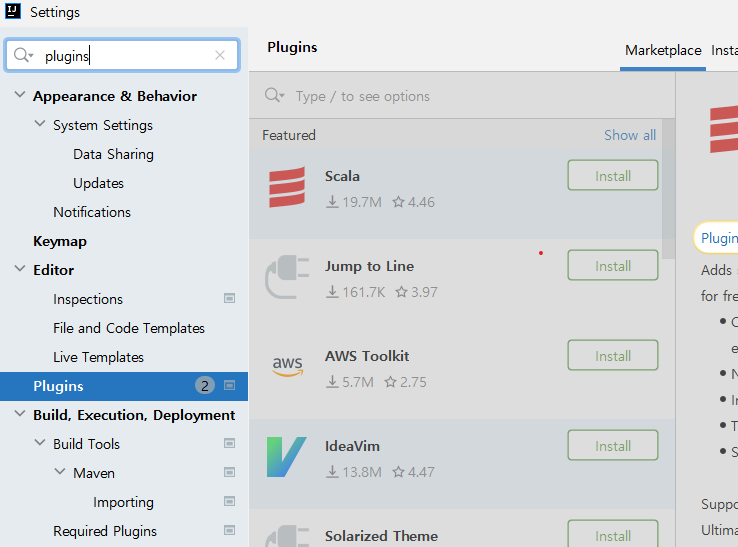Clear the plugins search text
The image size is (738, 547).
point(220,55)
